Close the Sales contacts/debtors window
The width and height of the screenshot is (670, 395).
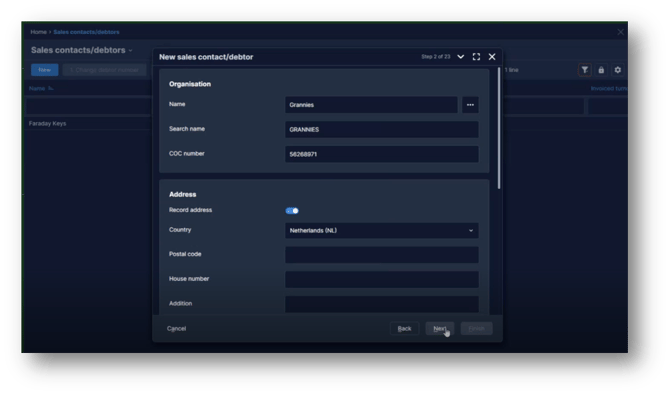(620, 32)
